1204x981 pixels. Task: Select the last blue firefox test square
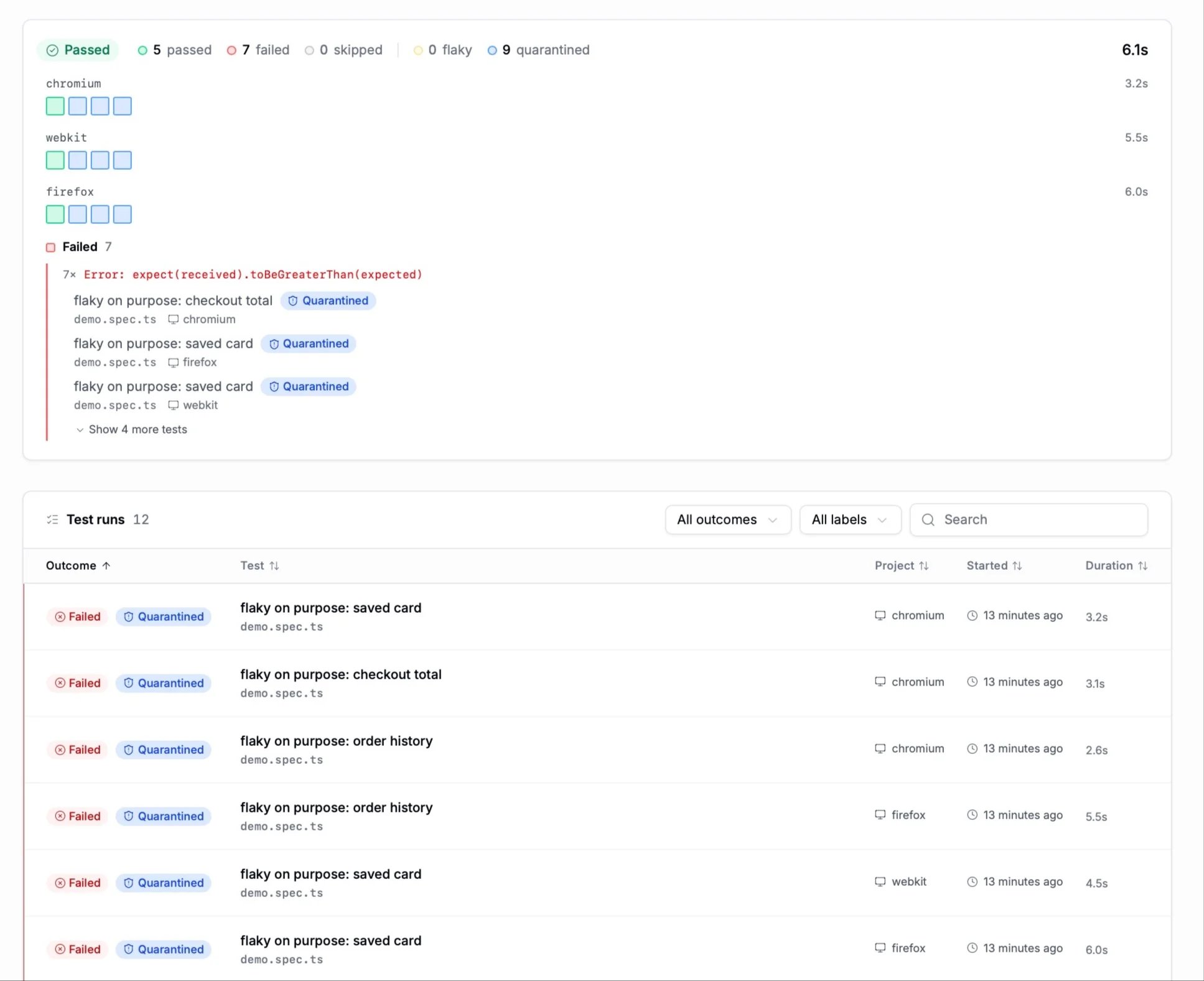tap(123, 215)
